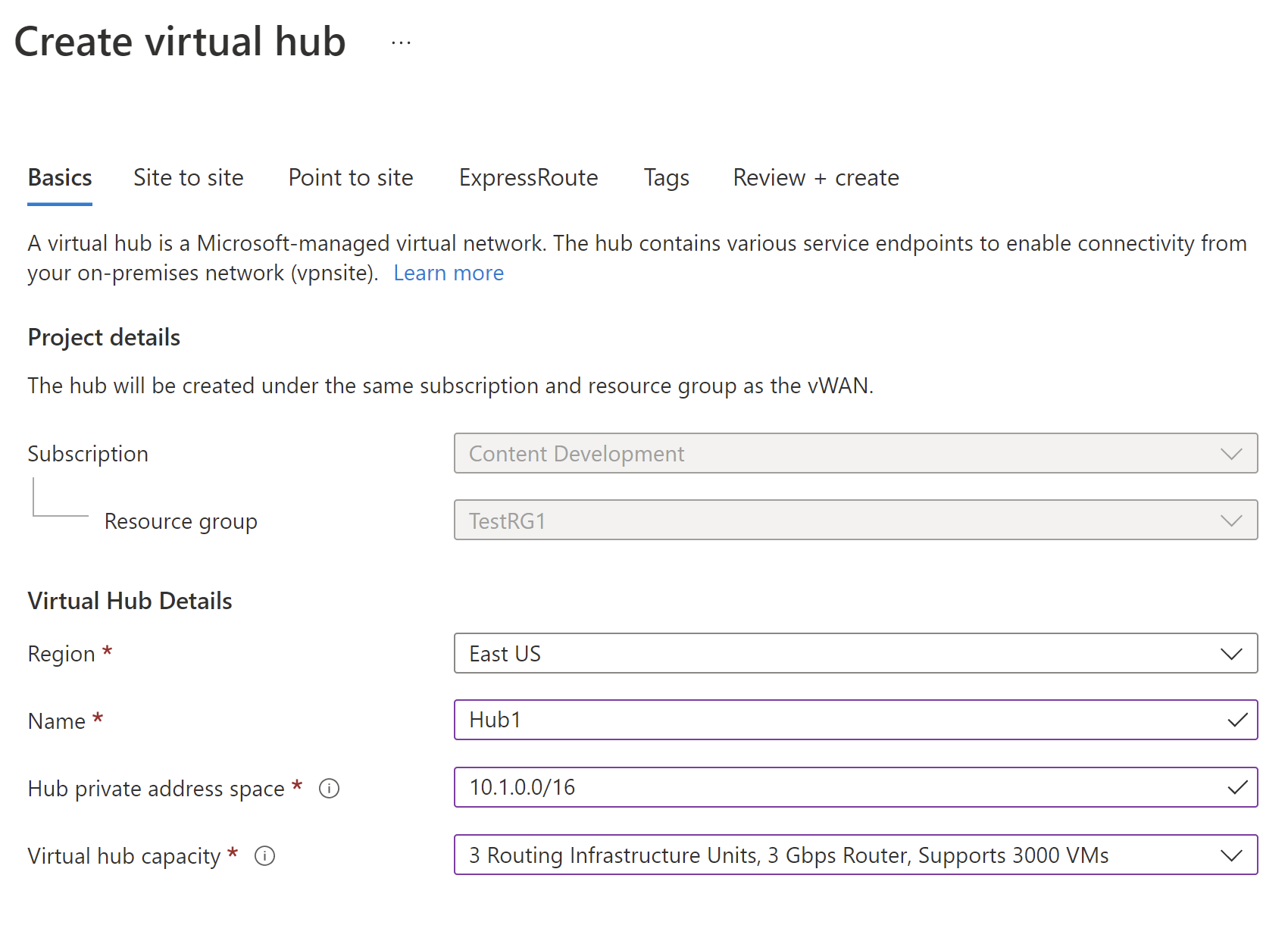Click the Region dropdown chevron arrow
The image size is (1288, 944).
[x=1231, y=654]
